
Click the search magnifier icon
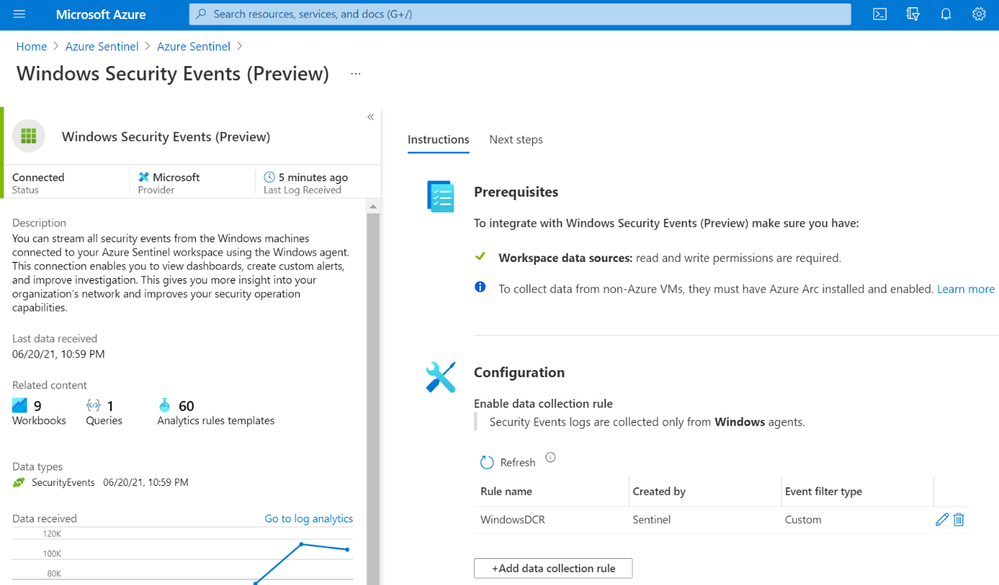(201, 14)
